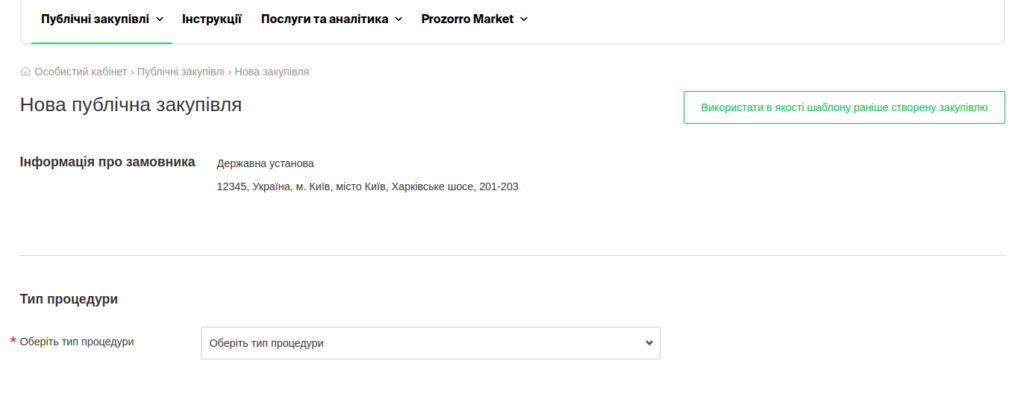Click the required Оберіть тип процедури field label
Screen dimensions: 1024x405
click(x=77, y=342)
